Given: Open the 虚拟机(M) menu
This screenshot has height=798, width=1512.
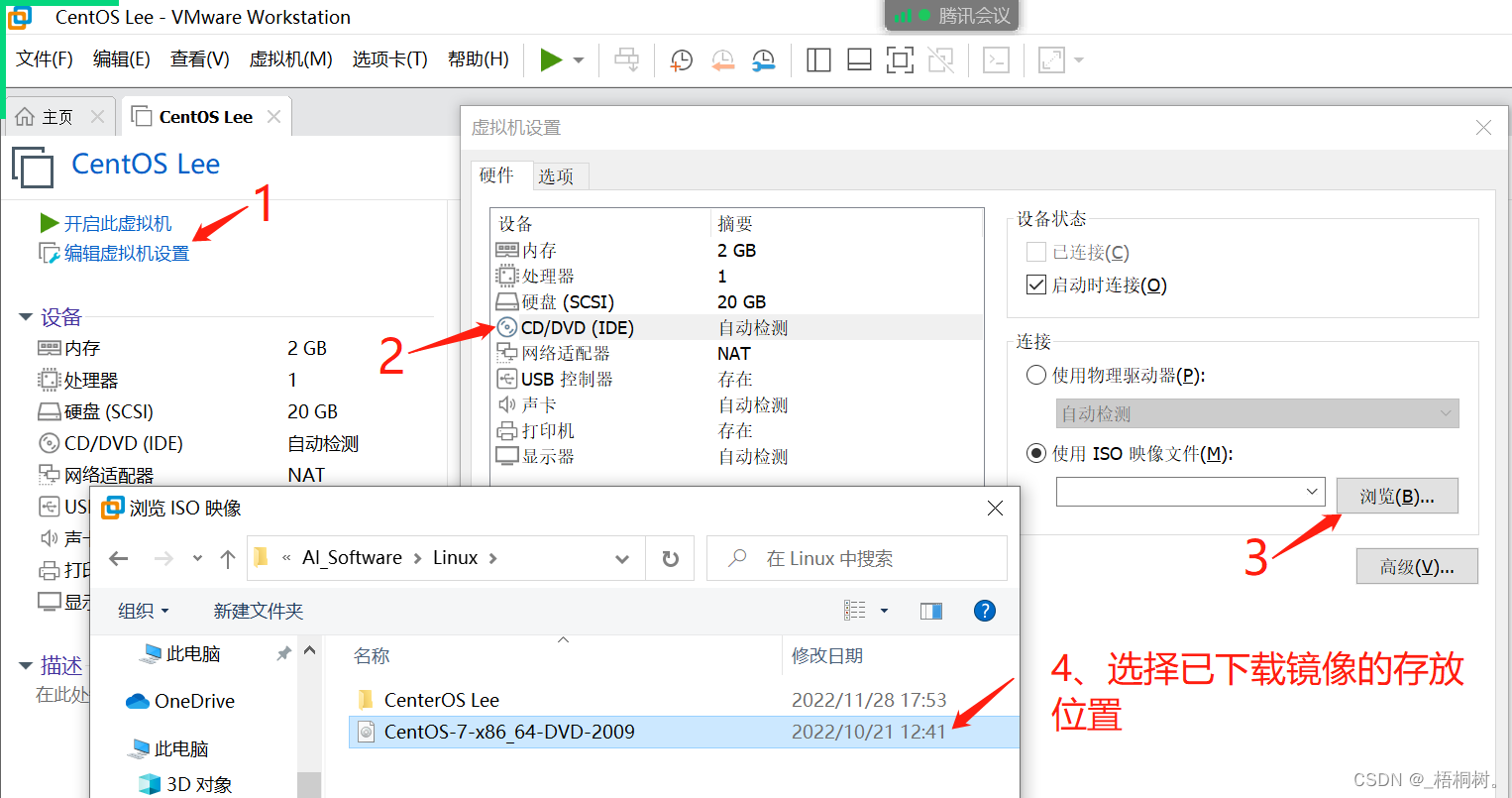Looking at the screenshot, I should [x=290, y=59].
